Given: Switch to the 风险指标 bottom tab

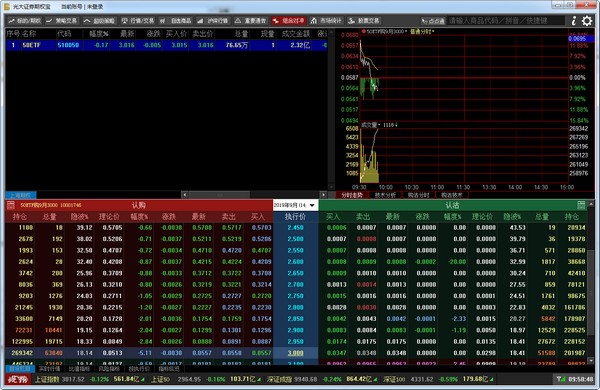Looking at the screenshot, I should [109, 369].
